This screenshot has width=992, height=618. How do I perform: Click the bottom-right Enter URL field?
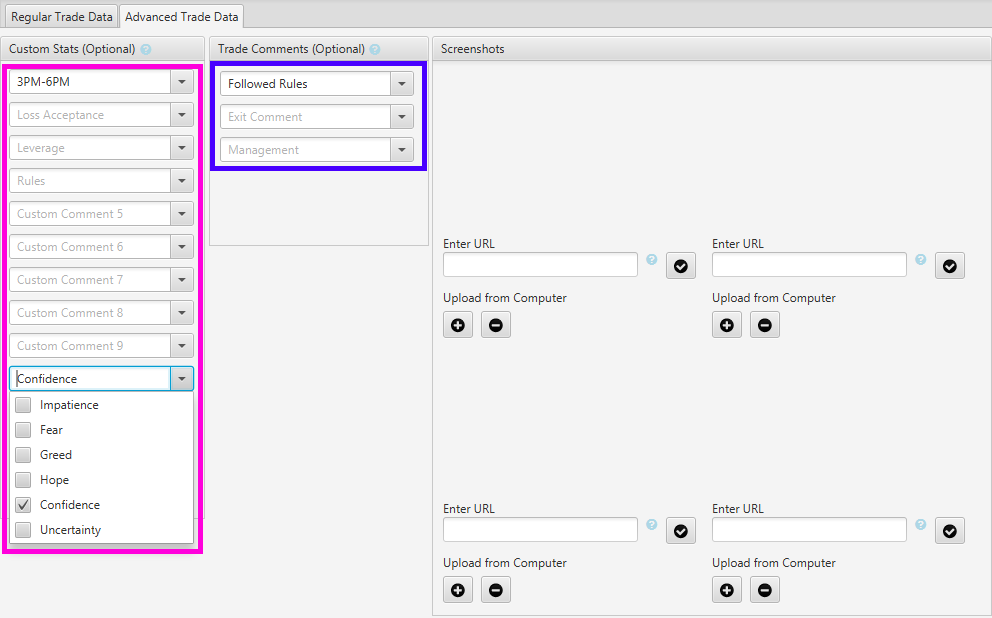pyautogui.click(x=809, y=529)
